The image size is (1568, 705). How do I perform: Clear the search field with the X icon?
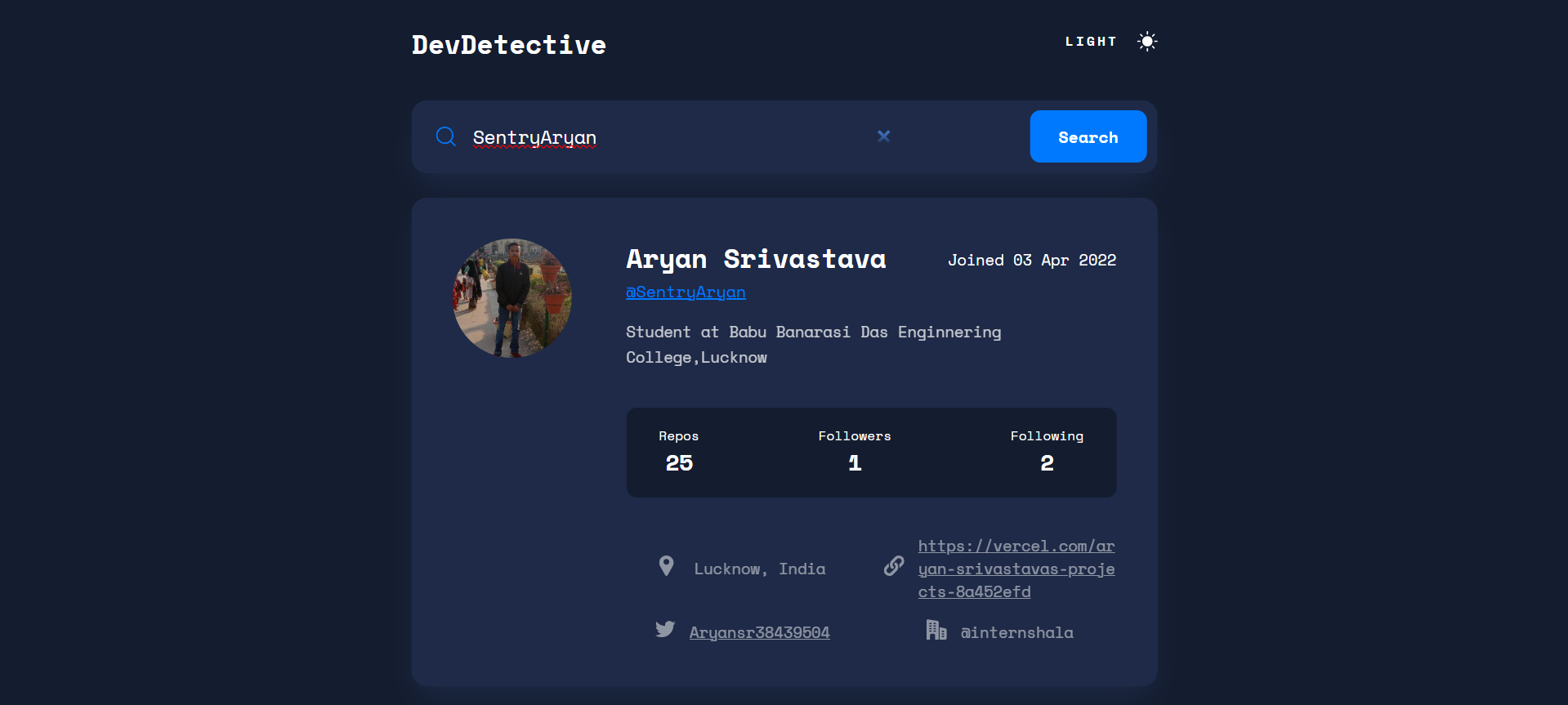tap(883, 136)
